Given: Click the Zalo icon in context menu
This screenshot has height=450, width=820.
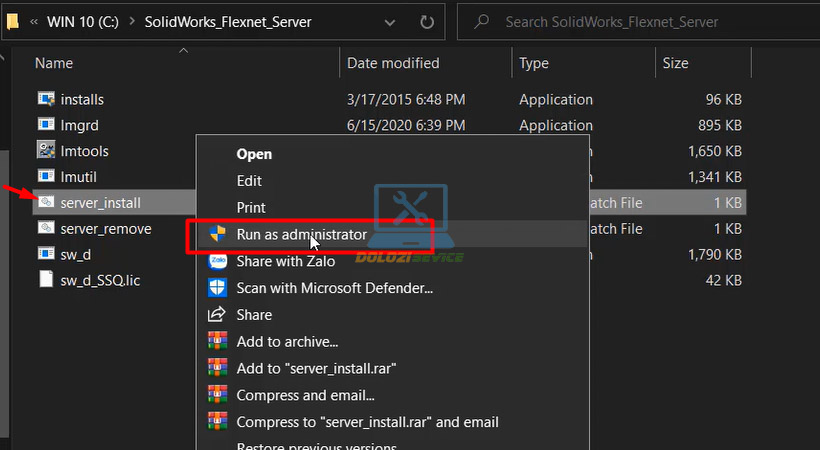Looking at the screenshot, I should 217,262.
